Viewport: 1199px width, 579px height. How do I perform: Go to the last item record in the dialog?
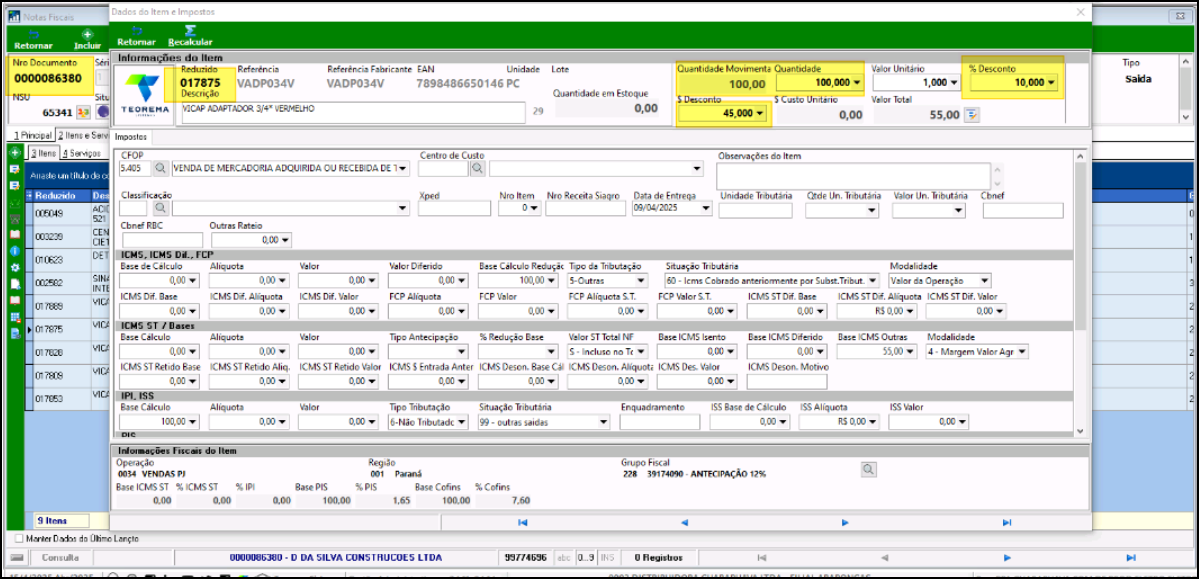tap(1006, 522)
